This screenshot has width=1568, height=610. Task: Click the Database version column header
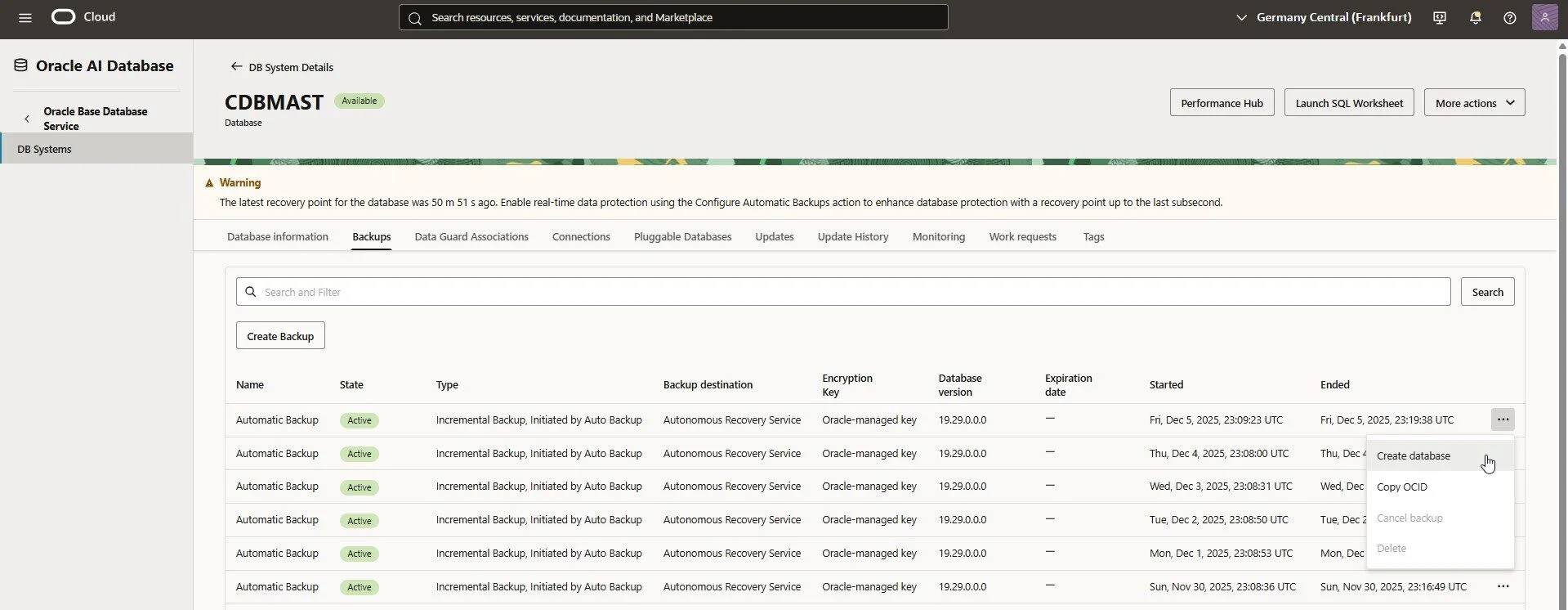pos(960,385)
